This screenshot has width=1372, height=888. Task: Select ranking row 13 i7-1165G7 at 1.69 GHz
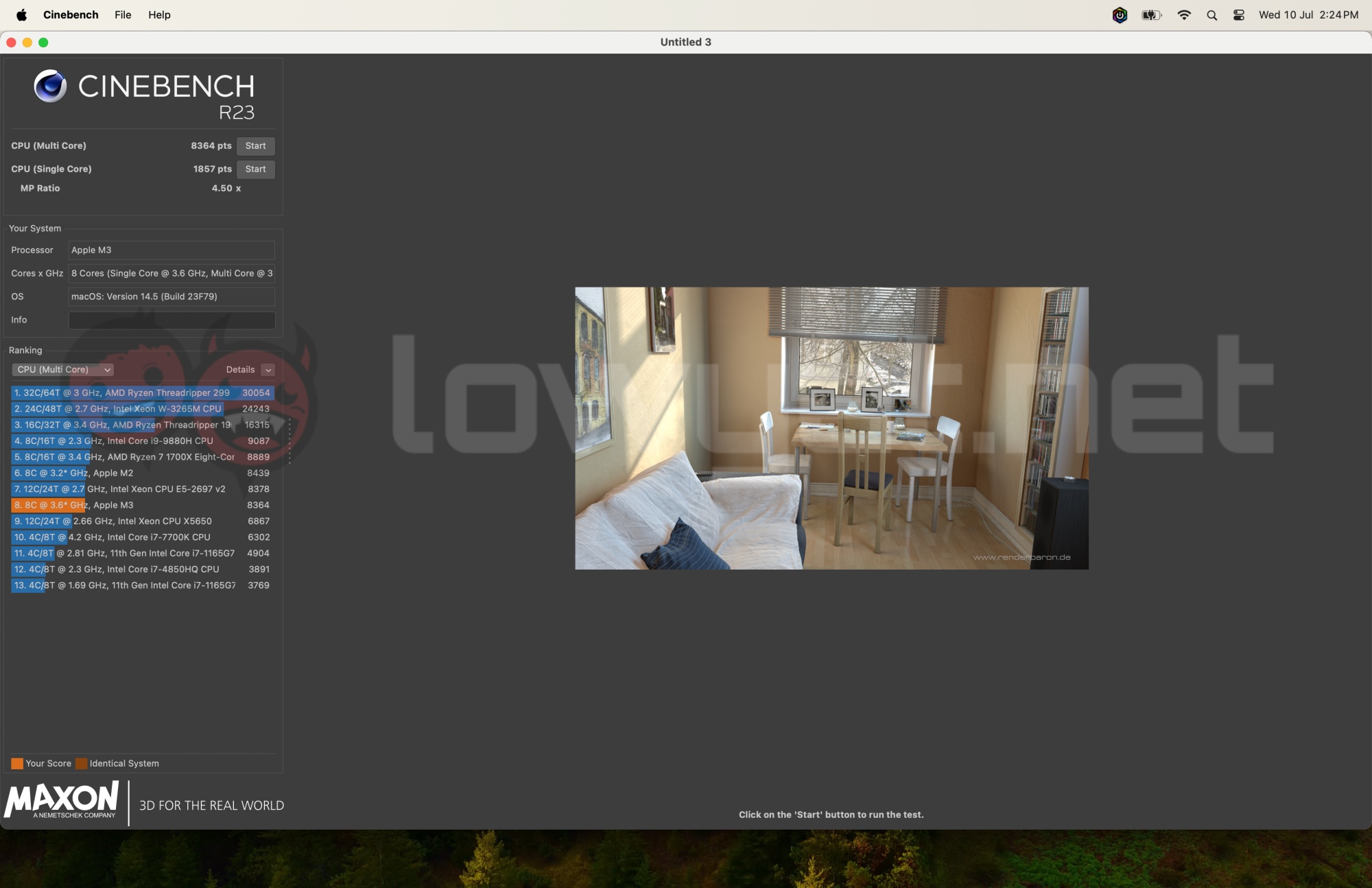143,585
